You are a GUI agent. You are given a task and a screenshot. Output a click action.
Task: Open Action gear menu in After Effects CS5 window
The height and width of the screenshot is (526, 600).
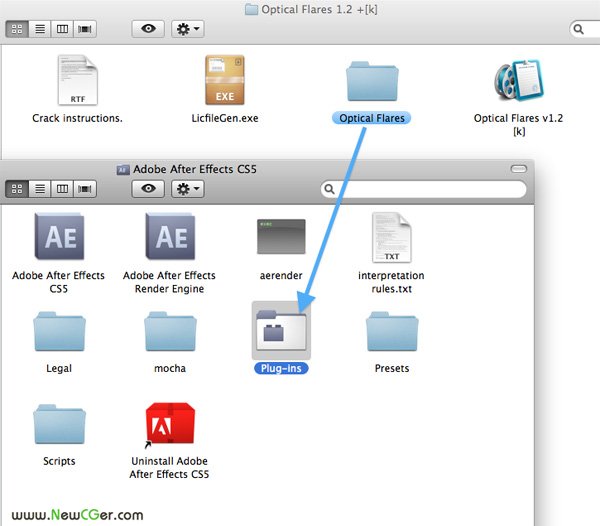pyautogui.click(x=188, y=189)
